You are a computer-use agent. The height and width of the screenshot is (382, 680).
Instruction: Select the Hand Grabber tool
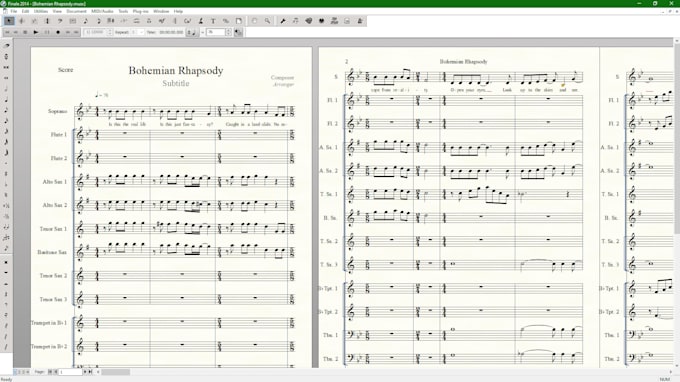[254, 21]
